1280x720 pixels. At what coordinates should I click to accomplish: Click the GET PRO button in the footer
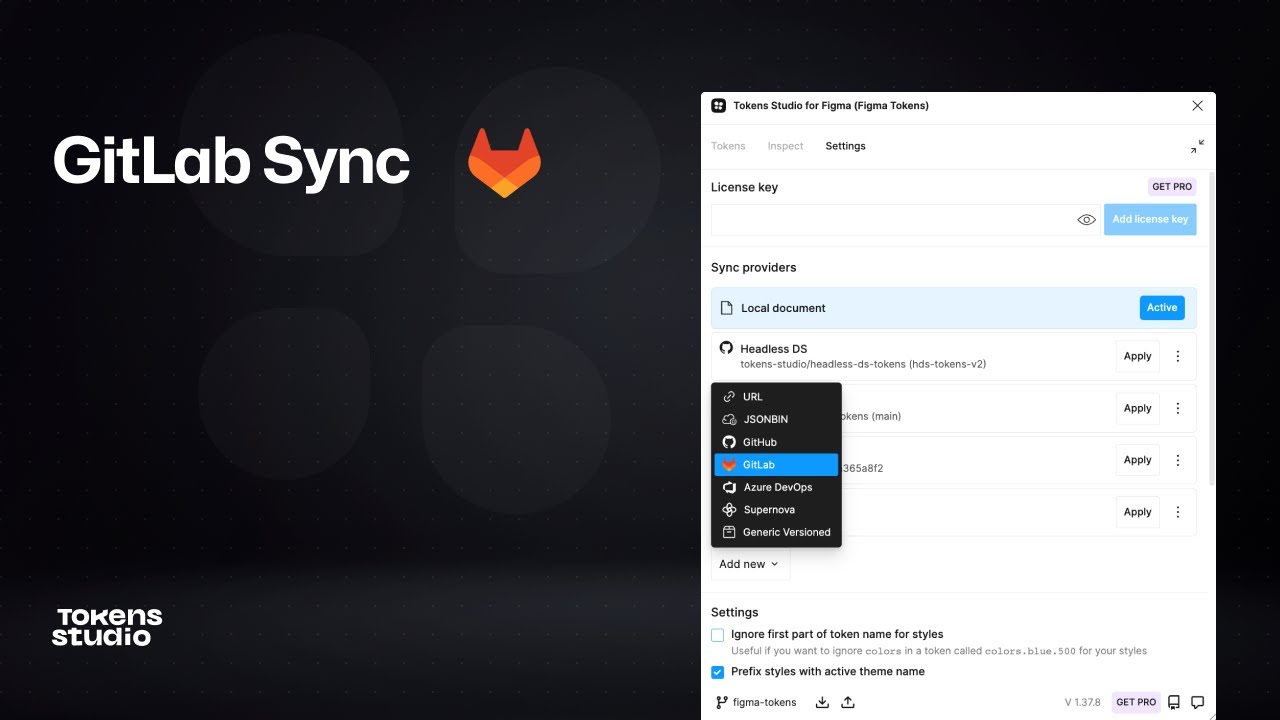pyautogui.click(x=1136, y=702)
